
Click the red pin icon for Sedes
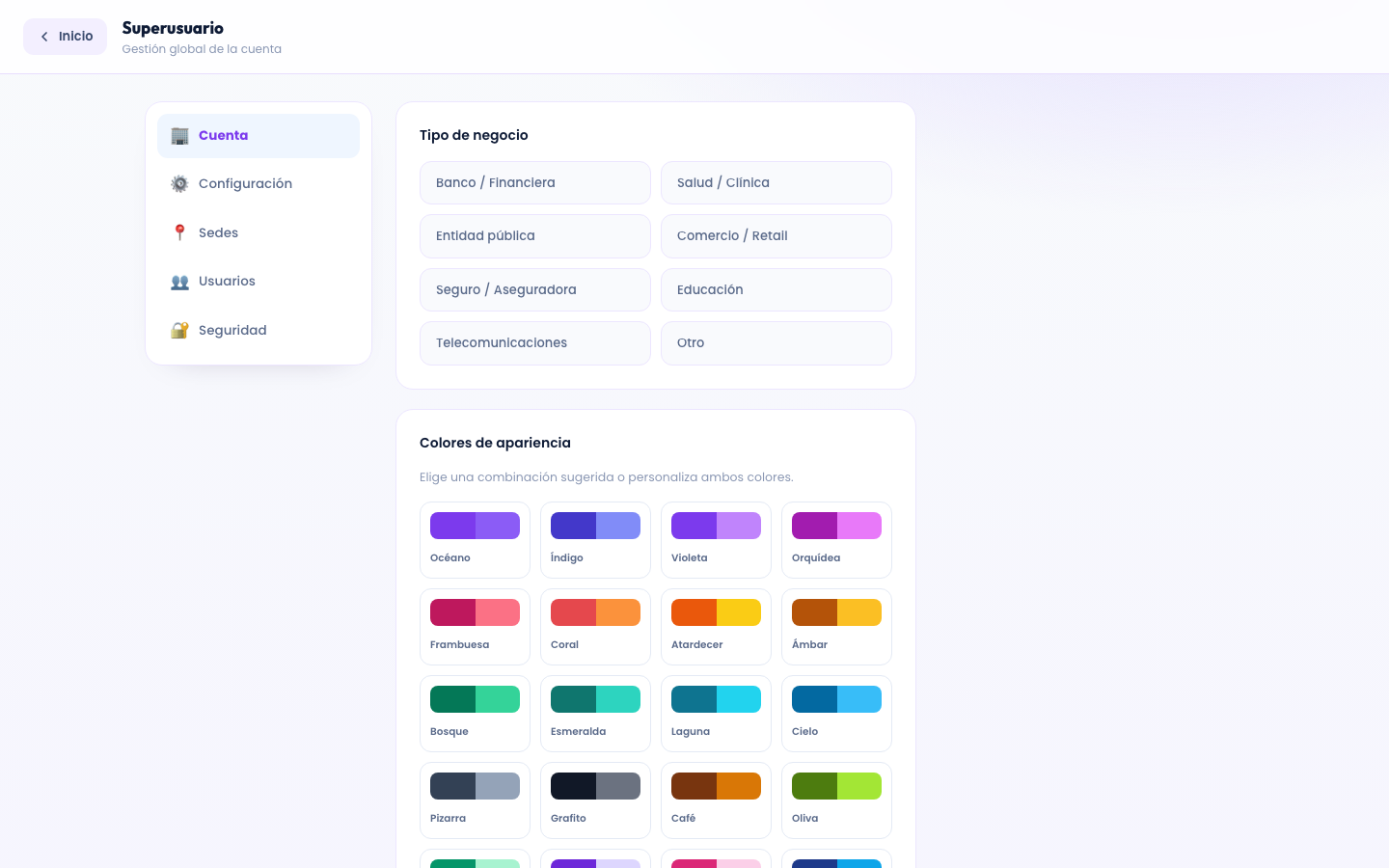click(x=179, y=232)
